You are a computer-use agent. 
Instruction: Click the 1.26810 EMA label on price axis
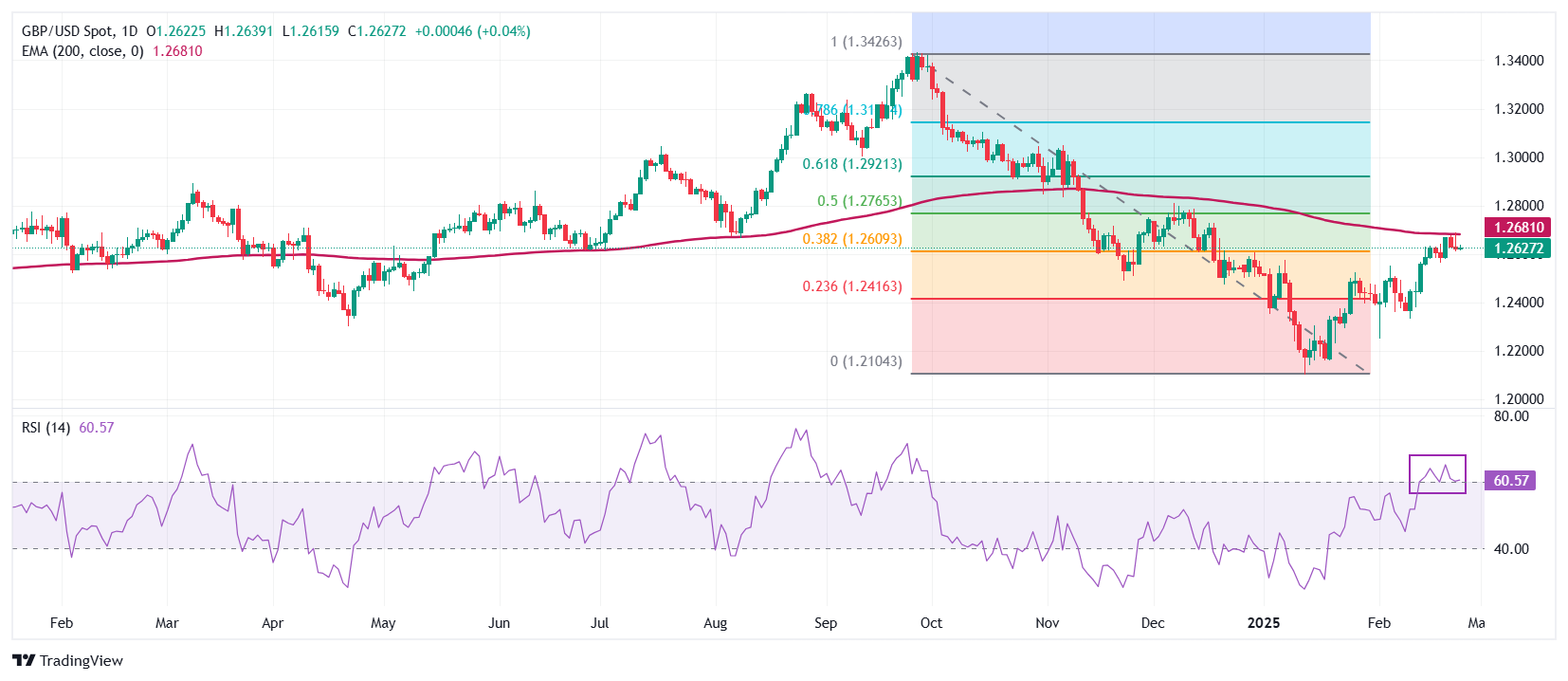[x=1519, y=228]
